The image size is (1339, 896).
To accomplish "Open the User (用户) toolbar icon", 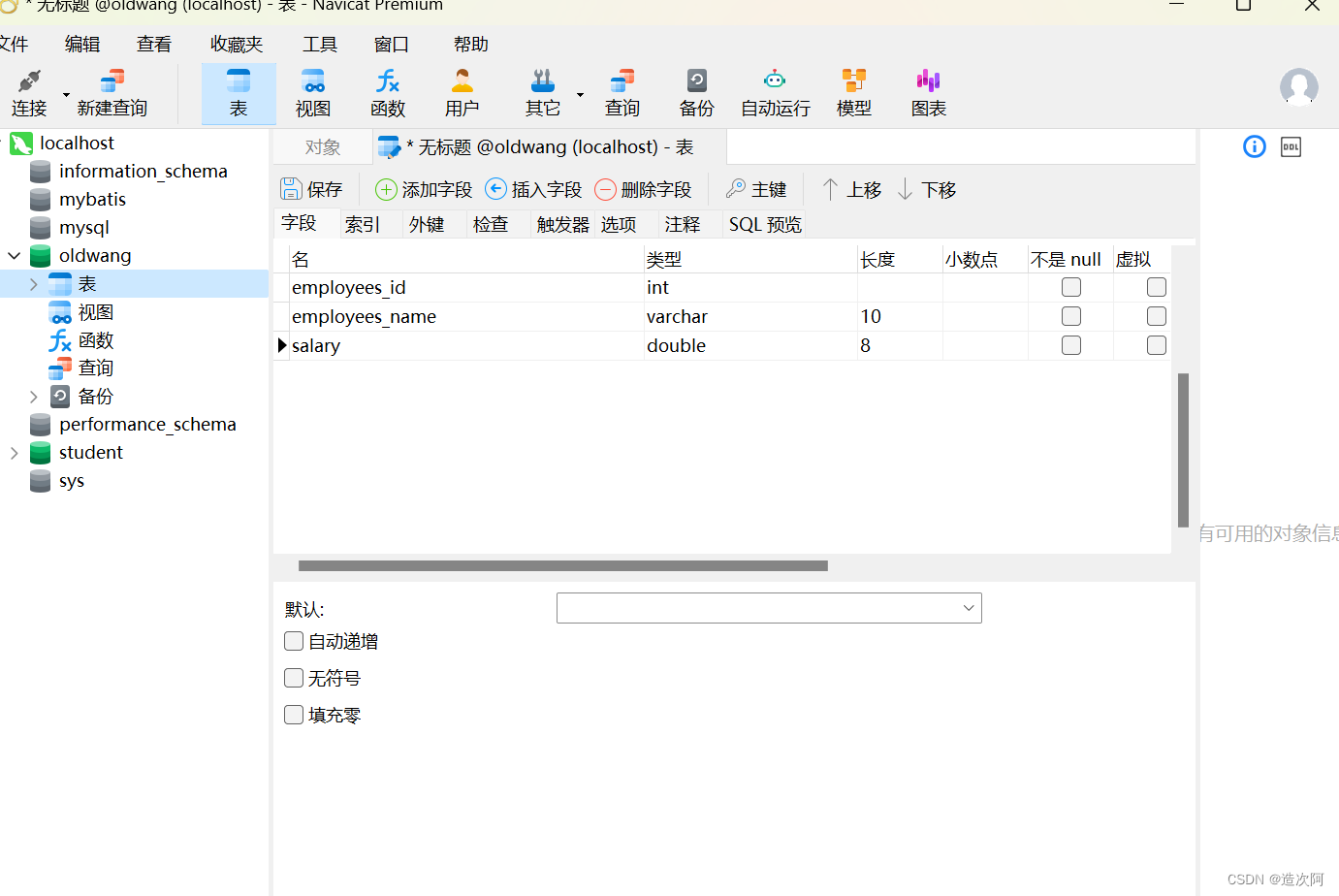I will pyautogui.click(x=462, y=93).
